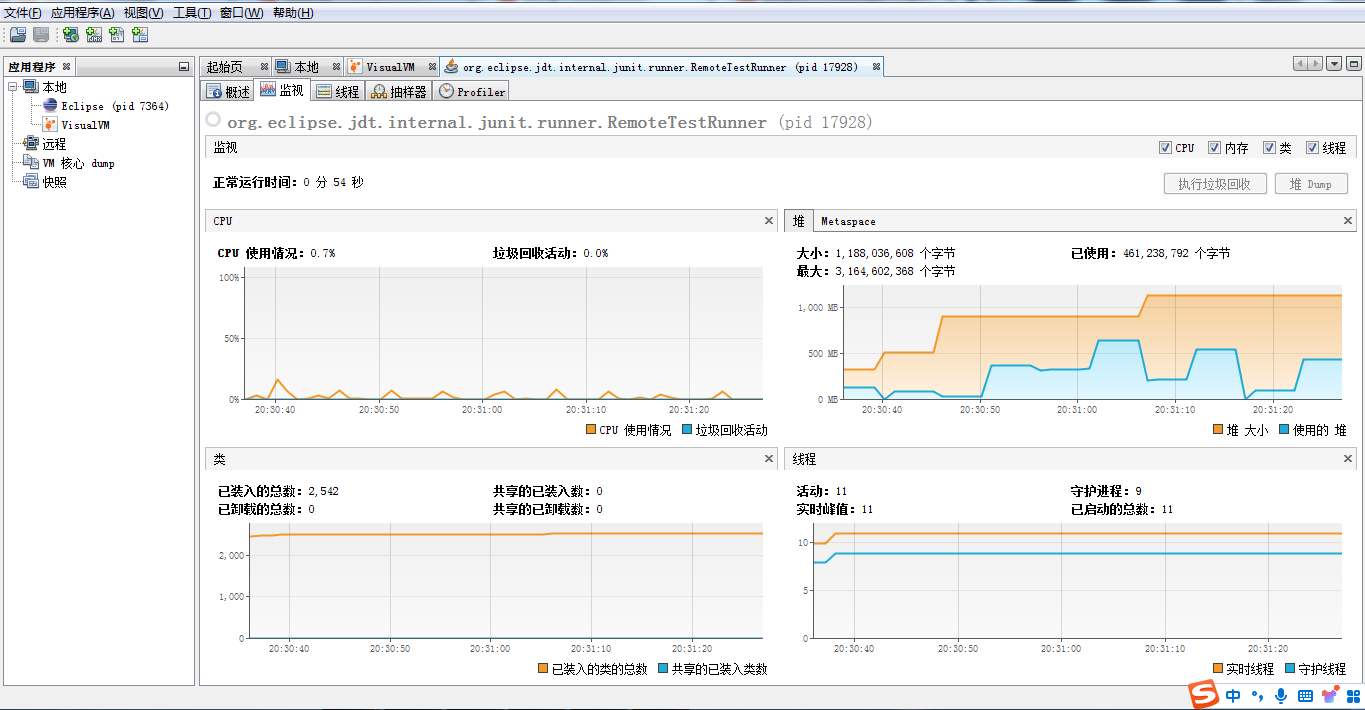Click the Load snapshot toolbar icon
This screenshot has width=1365, height=710.
[18, 35]
